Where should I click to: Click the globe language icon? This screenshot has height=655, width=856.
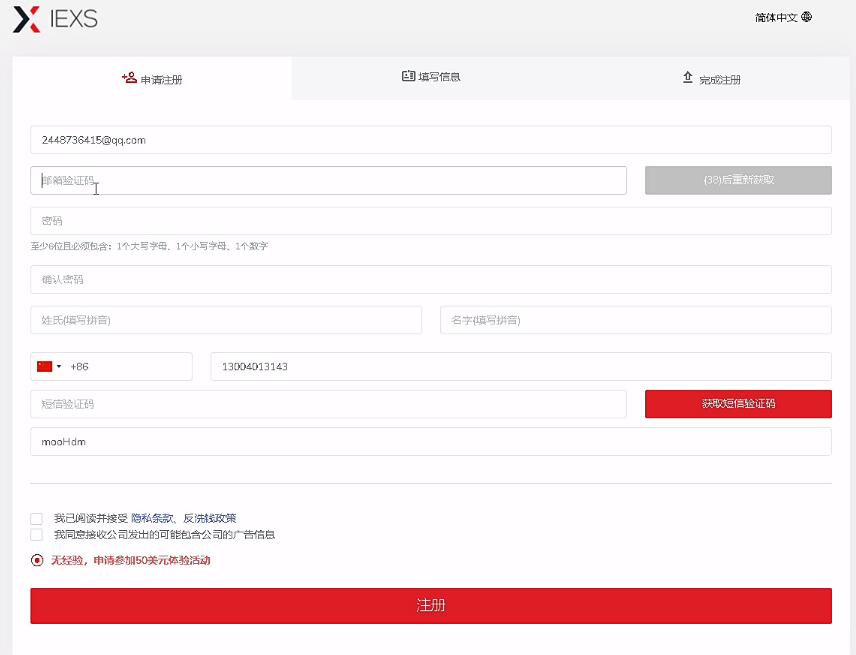click(807, 17)
